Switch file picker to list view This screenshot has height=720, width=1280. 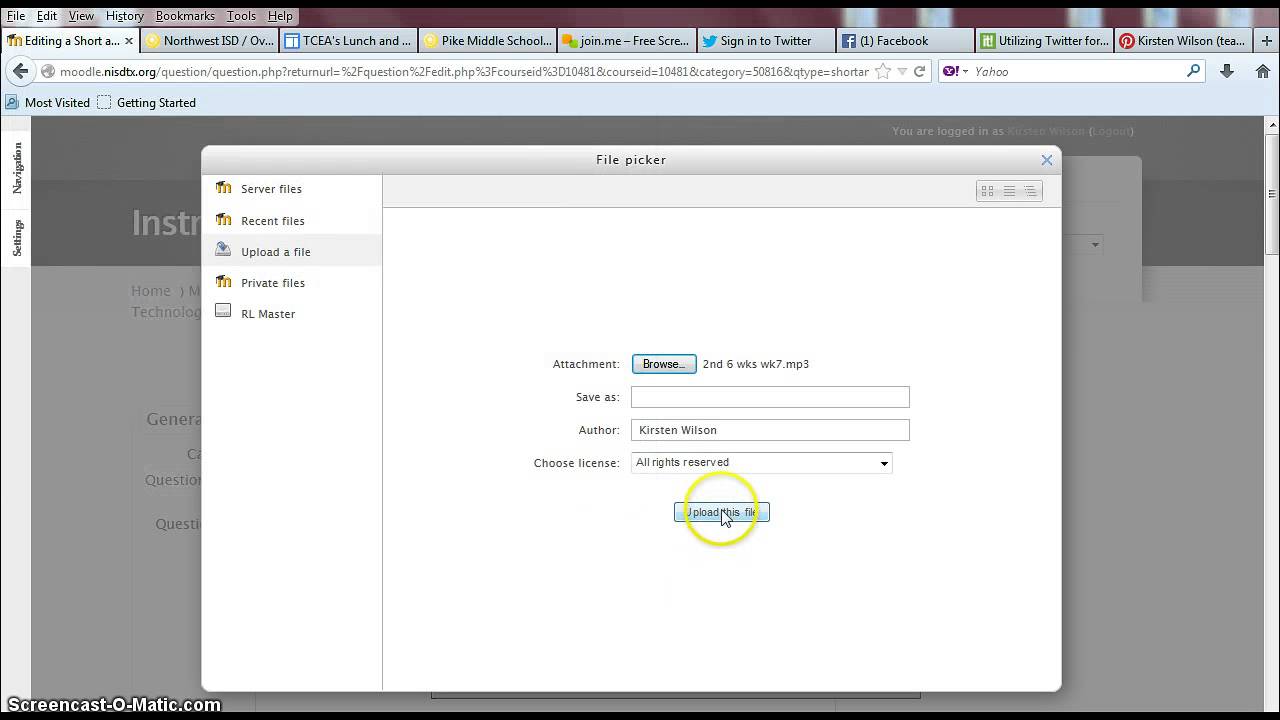coord(1009,191)
